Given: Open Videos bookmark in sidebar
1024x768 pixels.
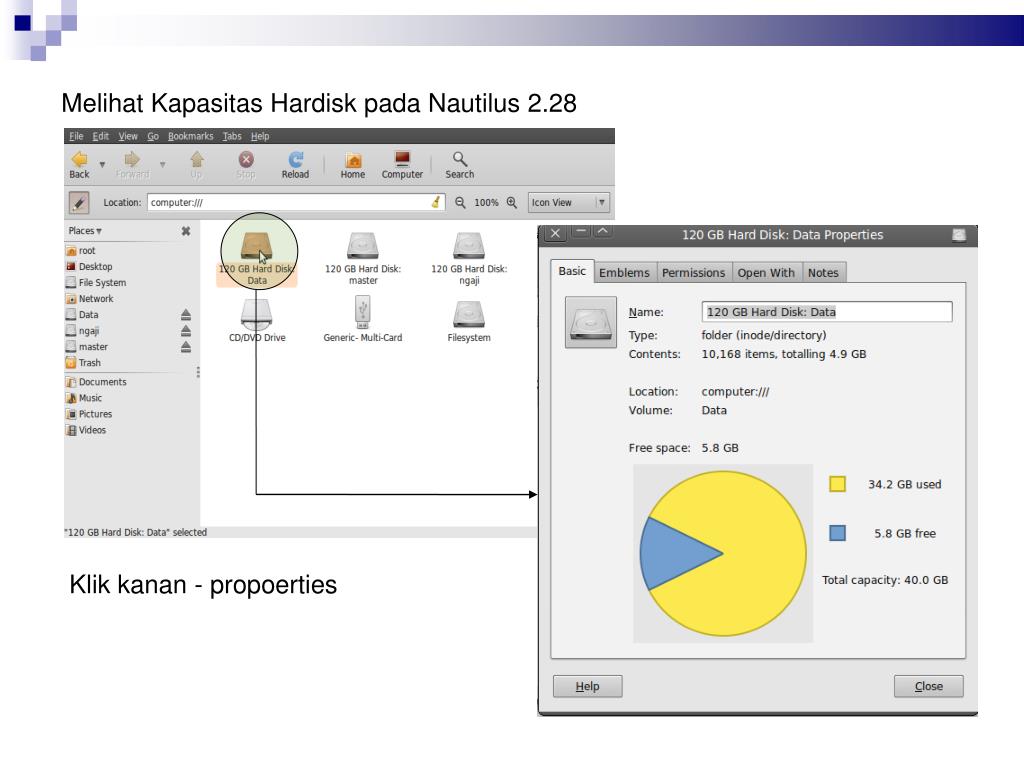Looking at the screenshot, I should (x=86, y=430).
